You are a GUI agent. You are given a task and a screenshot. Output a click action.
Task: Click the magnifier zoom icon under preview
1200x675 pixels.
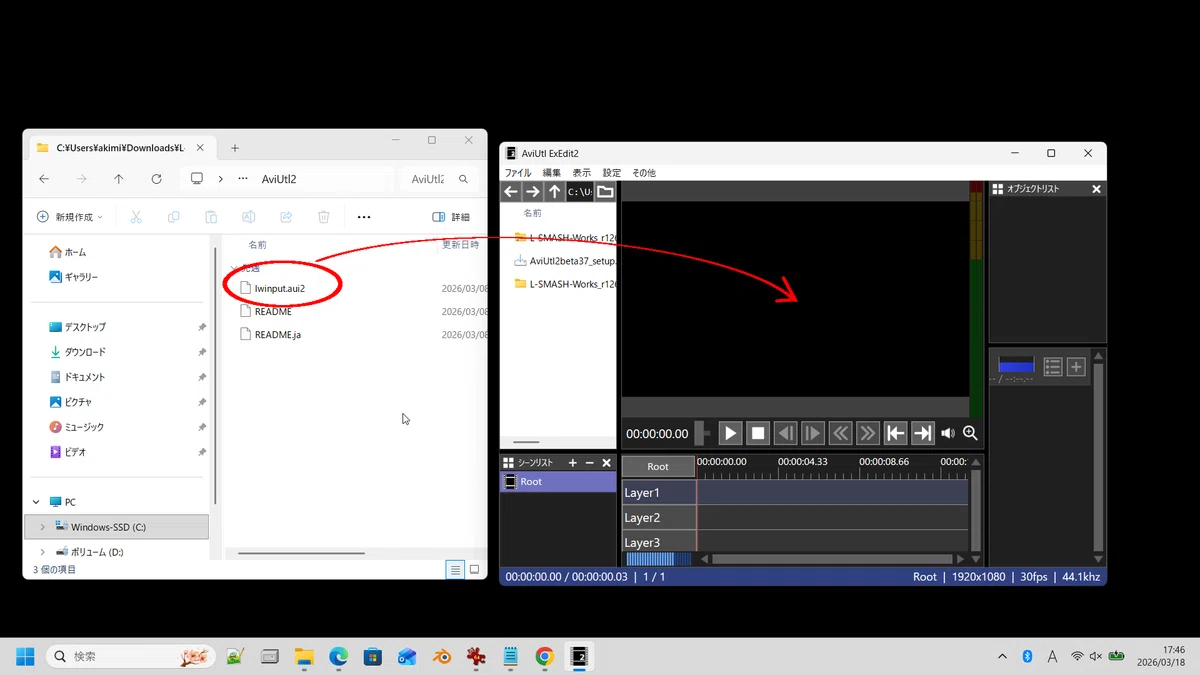(x=970, y=433)
